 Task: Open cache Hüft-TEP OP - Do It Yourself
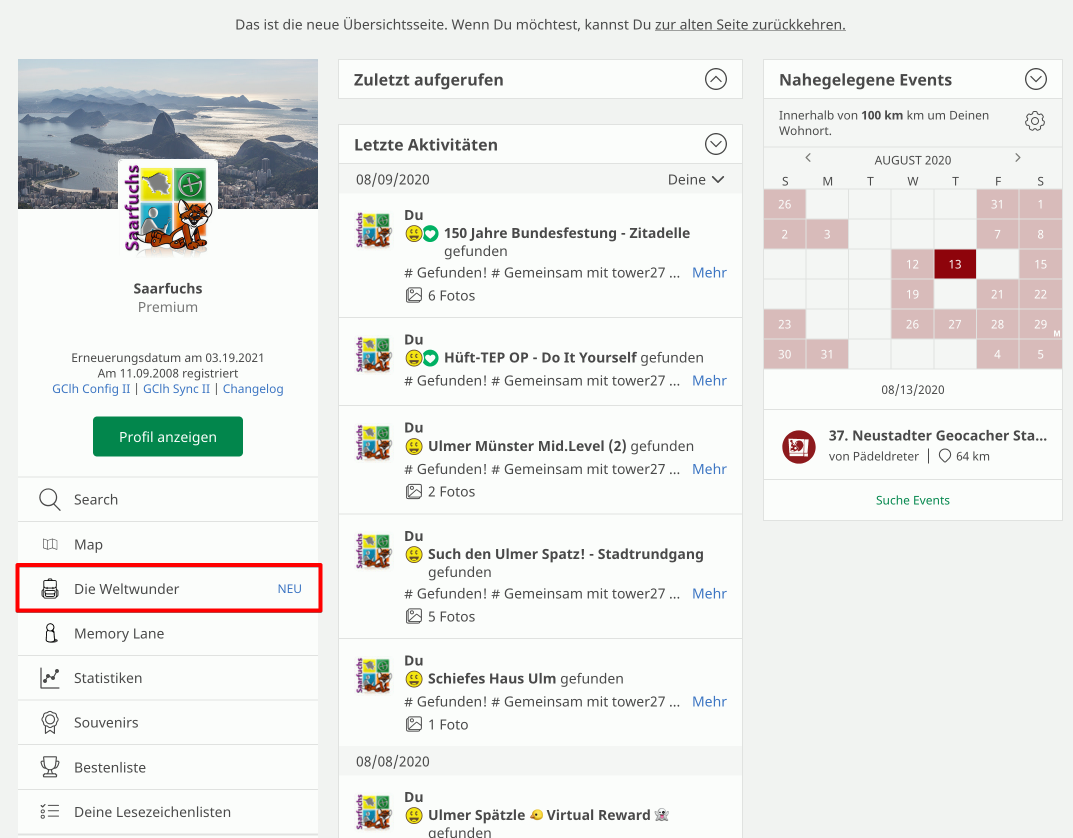pos(540,357)
